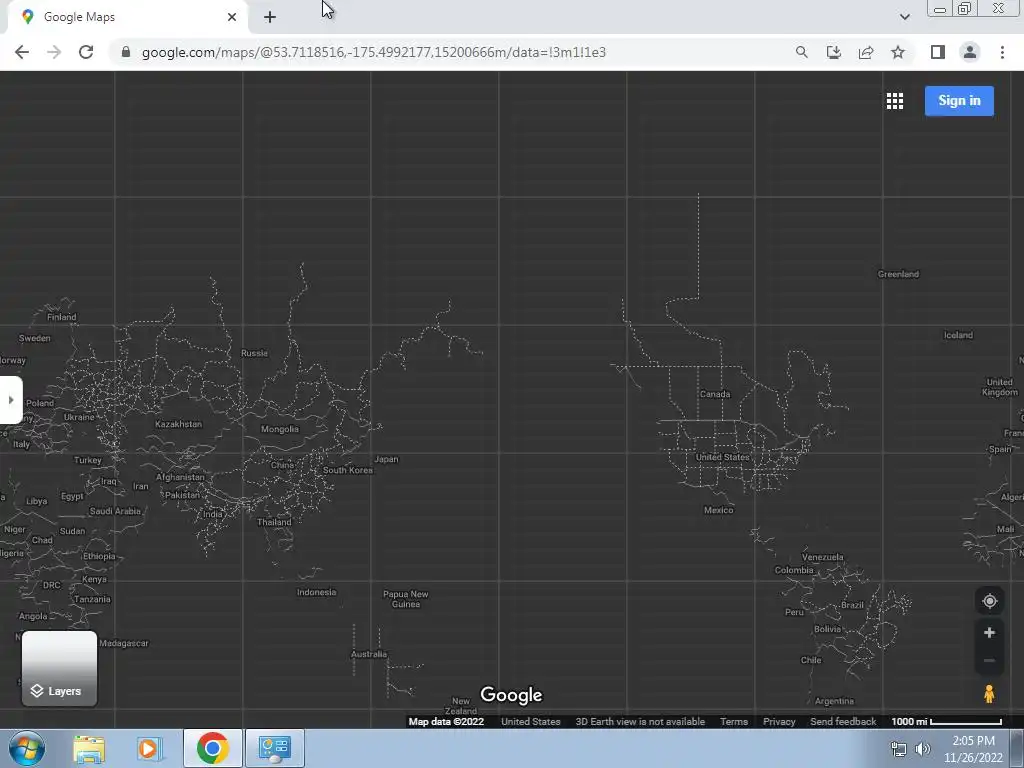Click the Japan label on map

point(386,459)
